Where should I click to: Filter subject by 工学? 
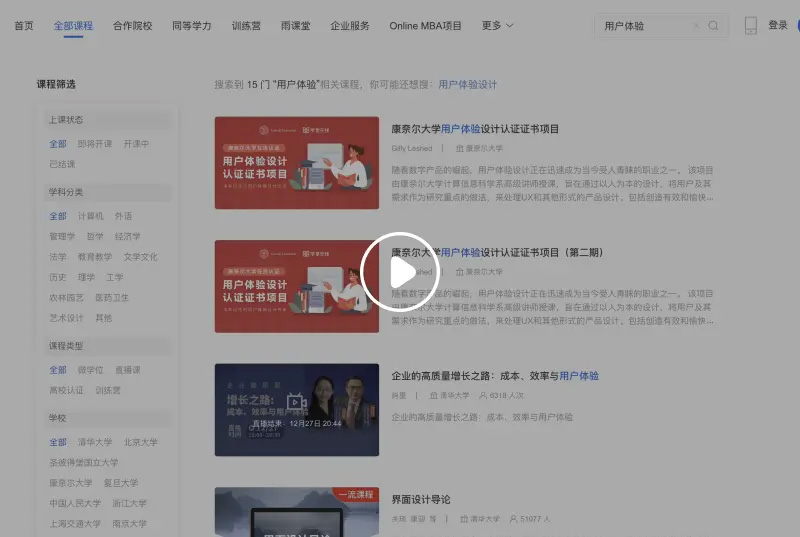115,277
